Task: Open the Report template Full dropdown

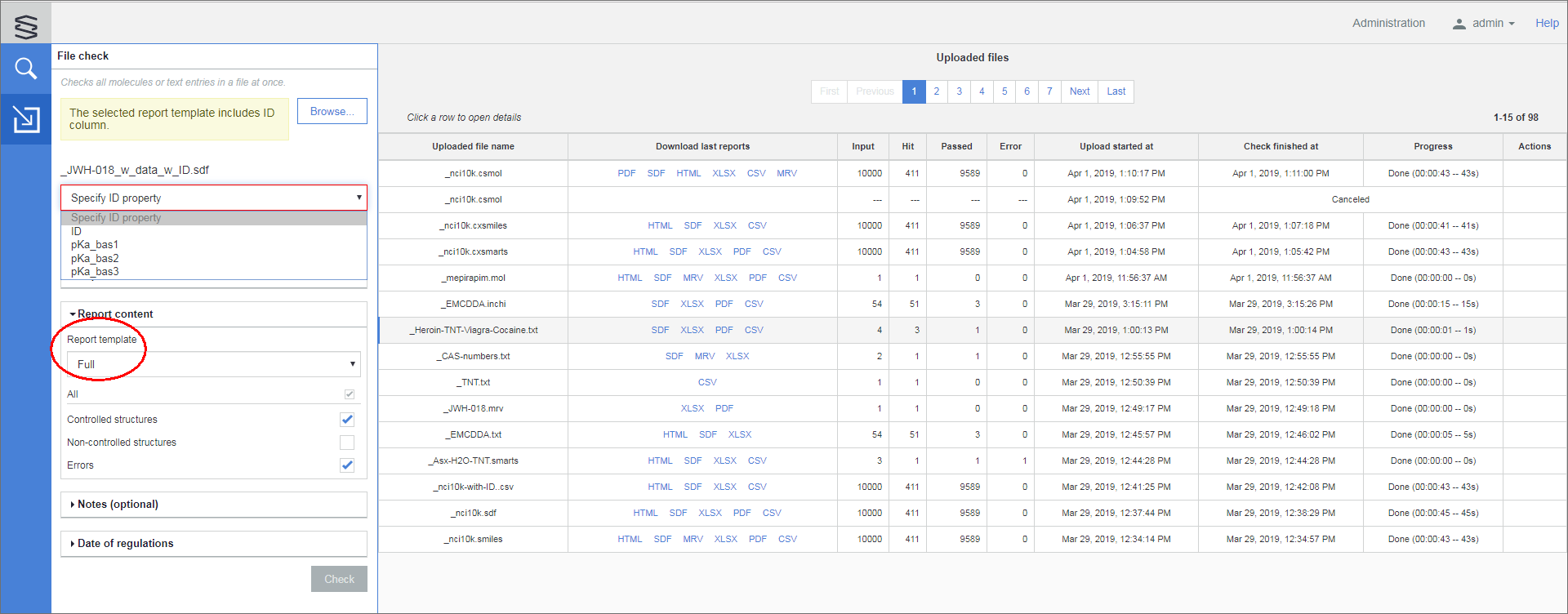Action: (213, 364)
